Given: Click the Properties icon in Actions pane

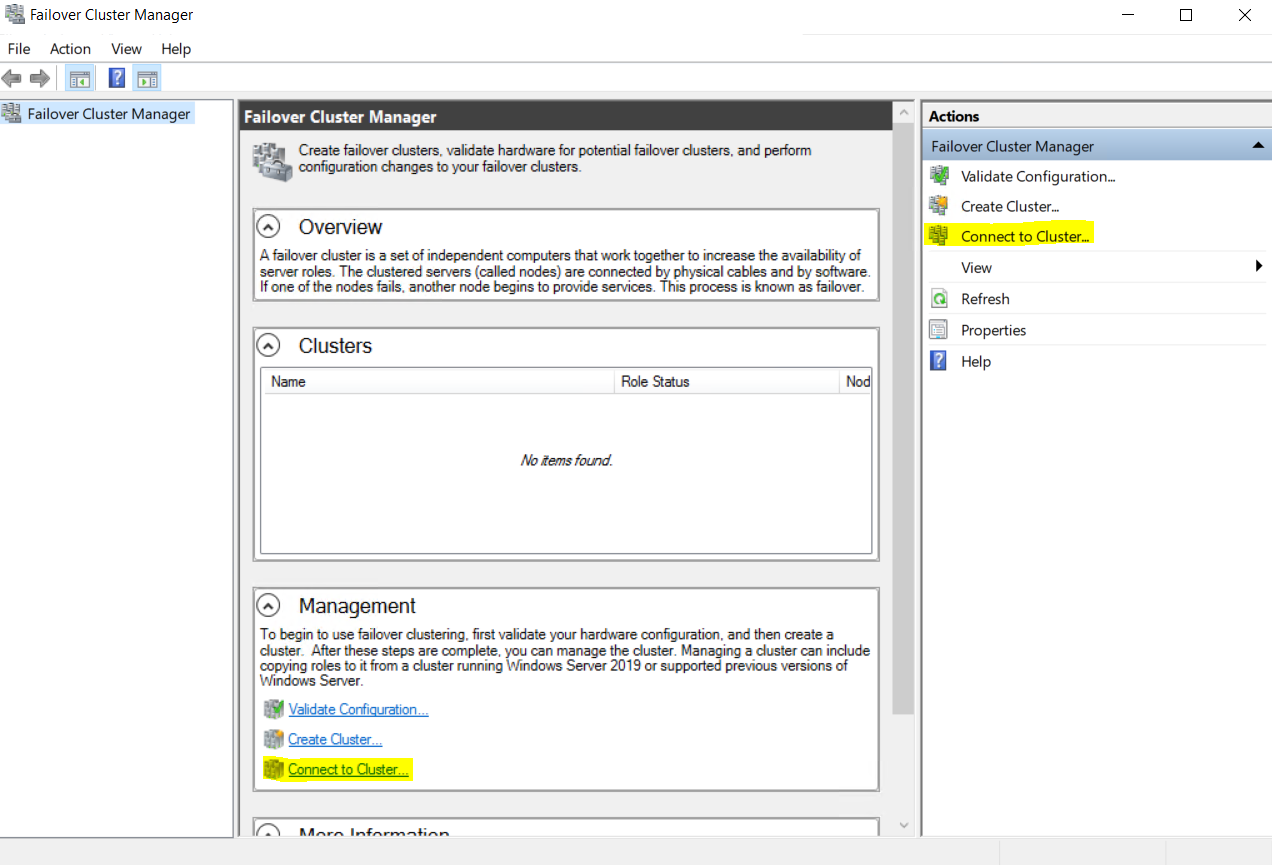Looking at the screenshot, I should (939, 330).
